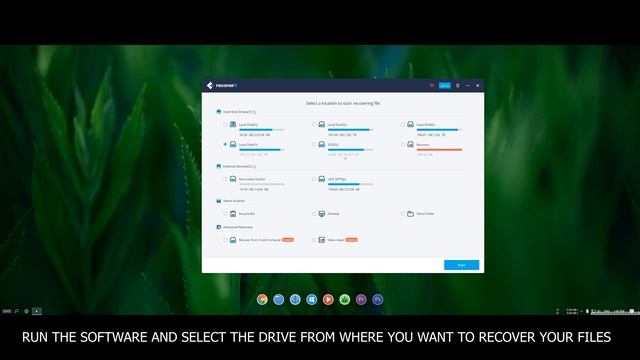640x360 pixels.
Task: Click the Local Disk(C:) usage bar
Action: tap(262, 130)
